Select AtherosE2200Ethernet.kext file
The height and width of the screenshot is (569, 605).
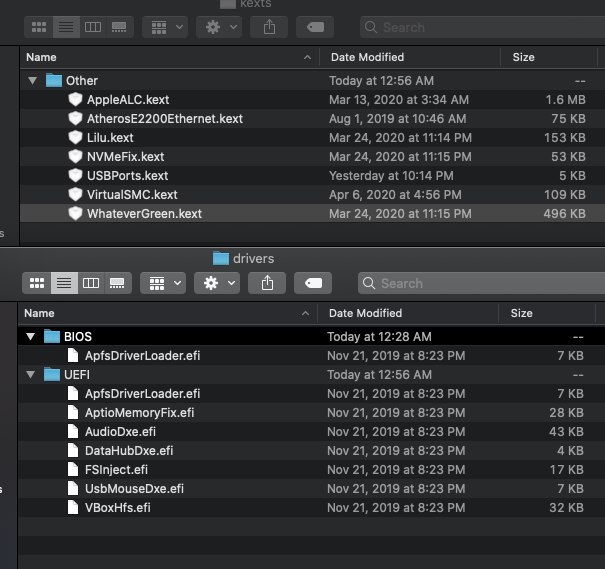tap(313, 118)
